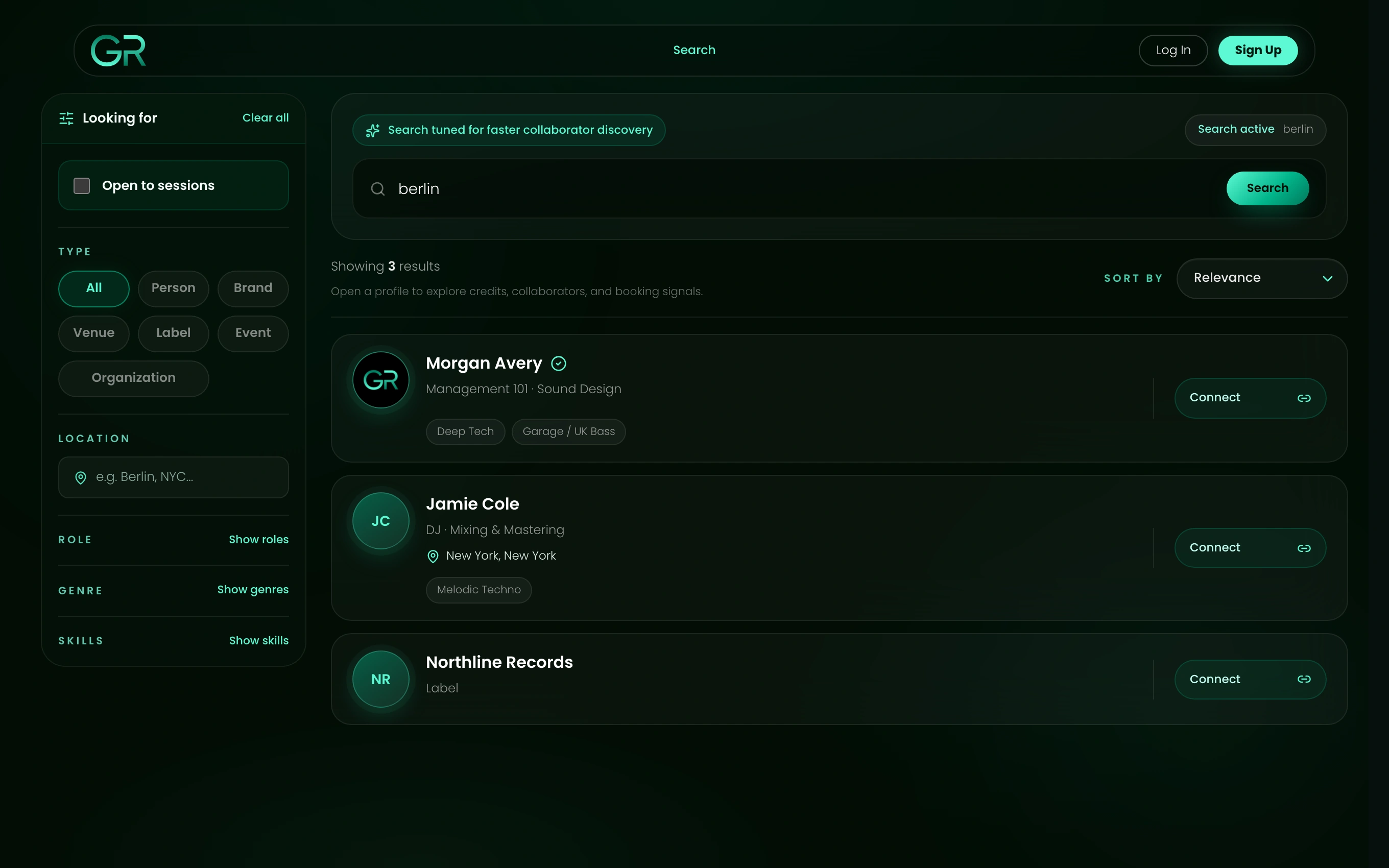Click the pin icon beside New York, New York

(x=434, y=556)
